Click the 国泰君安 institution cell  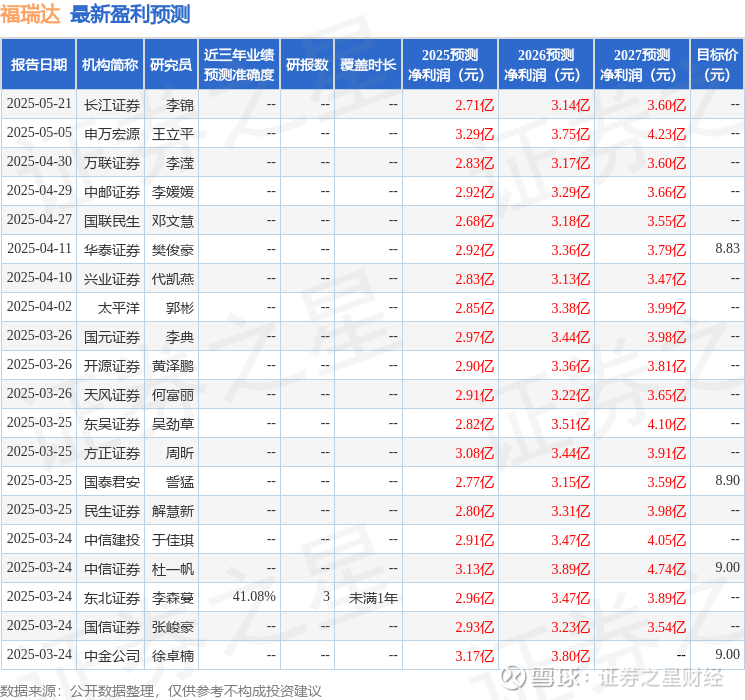pos(112,482)
